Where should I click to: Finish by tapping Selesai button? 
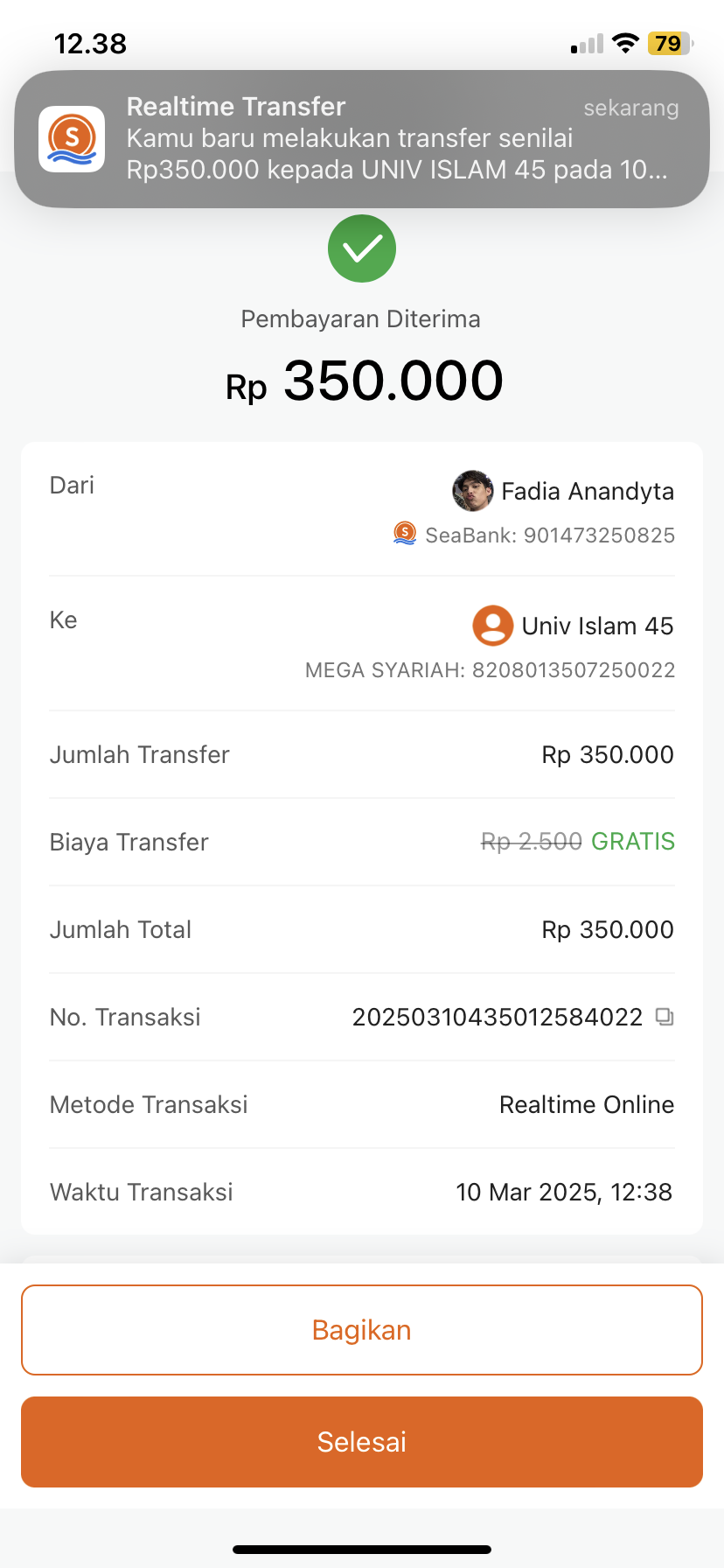[362, 1442]
